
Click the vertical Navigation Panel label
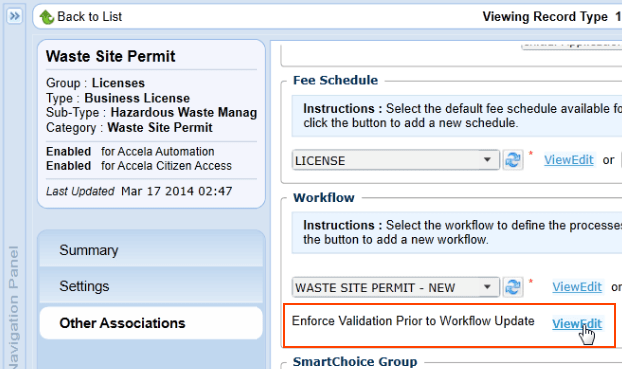(13, 306)
